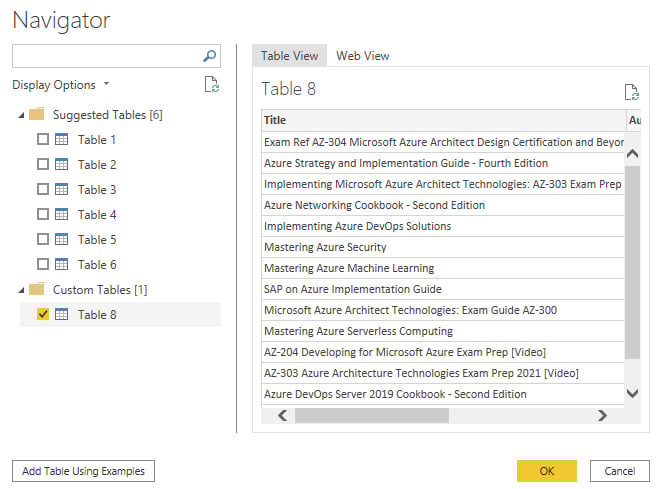The image size is (657, 489).
Task: Focus the Navigator search input field
Action: tap(116, 56)
